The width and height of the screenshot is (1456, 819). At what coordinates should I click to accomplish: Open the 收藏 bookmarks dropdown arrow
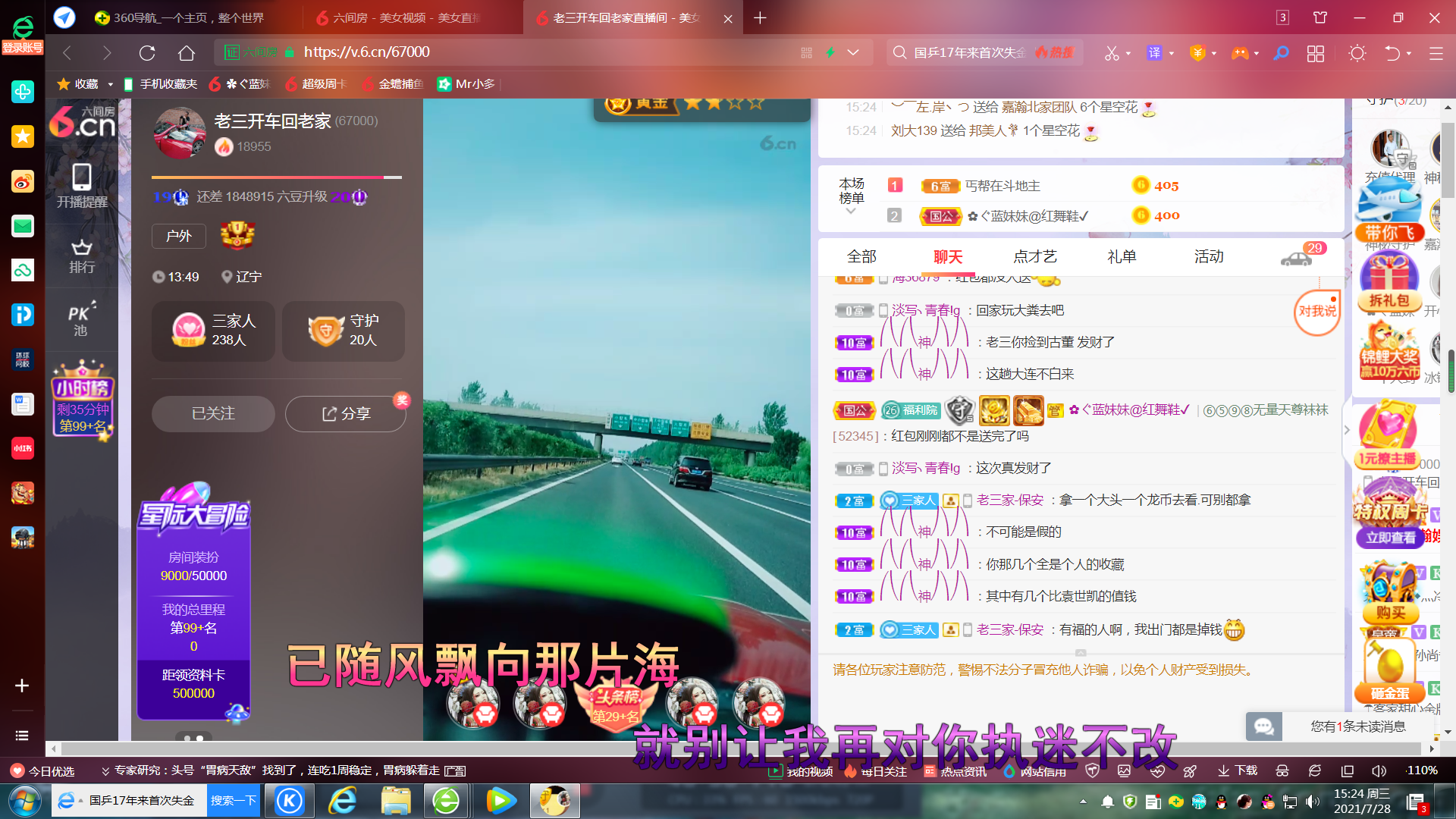coord(111,84)
